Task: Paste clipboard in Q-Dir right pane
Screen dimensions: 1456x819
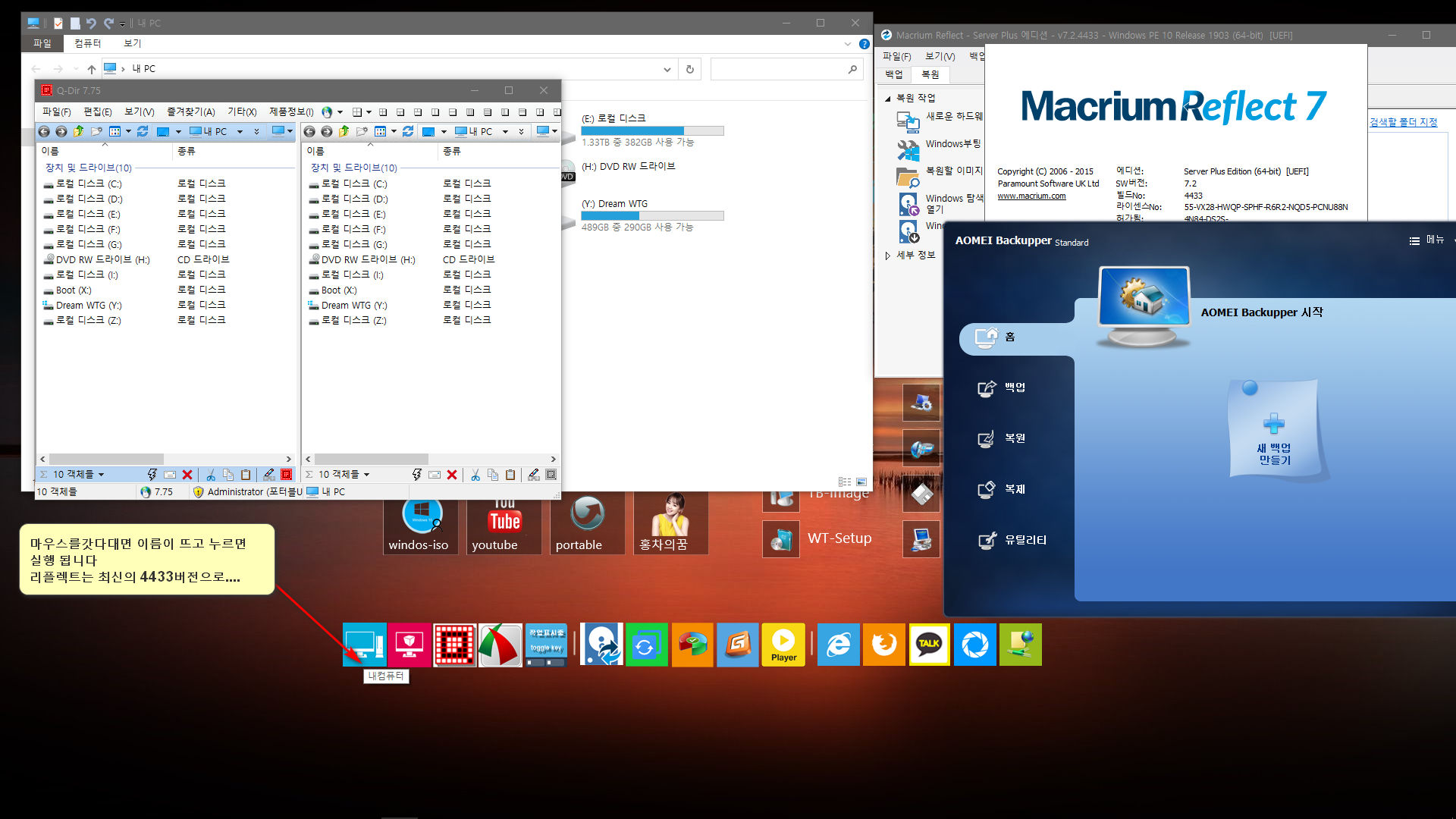Action: [x=510, y=475]
